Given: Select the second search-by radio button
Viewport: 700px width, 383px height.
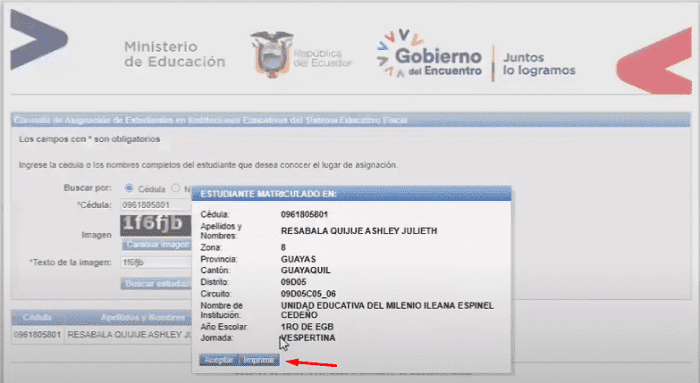Looking at the screenshot, I should pos(176,188).
